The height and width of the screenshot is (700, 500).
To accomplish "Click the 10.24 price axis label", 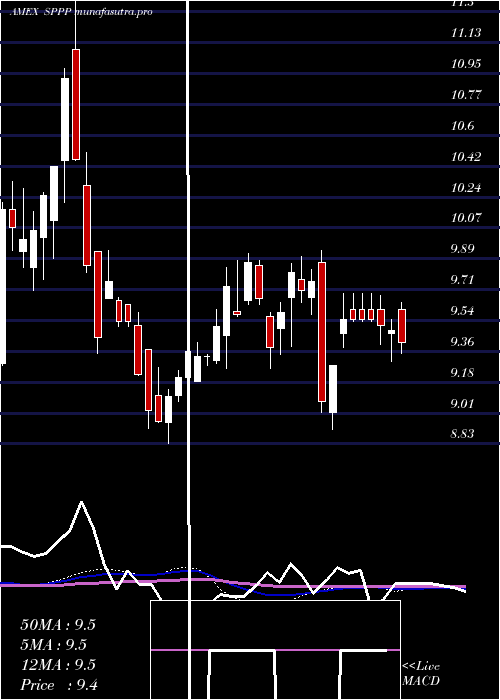I will [x=466, y=188].
